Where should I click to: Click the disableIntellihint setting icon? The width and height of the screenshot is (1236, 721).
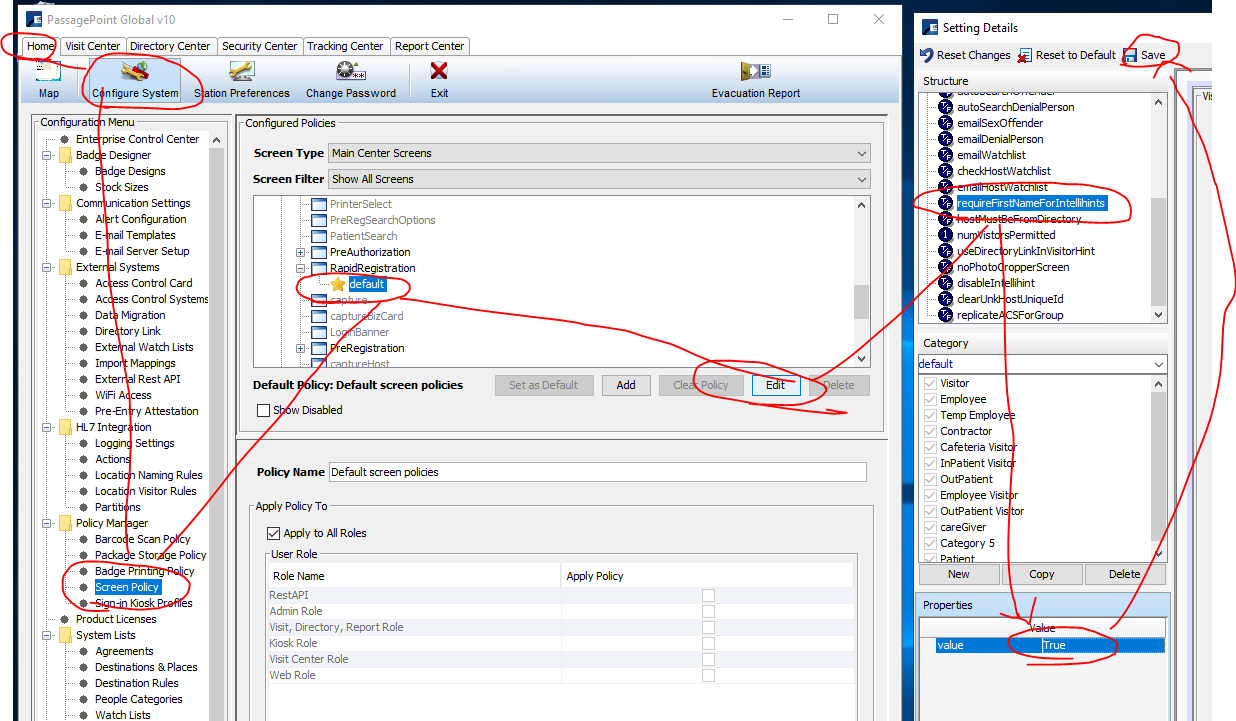point(946,283)
